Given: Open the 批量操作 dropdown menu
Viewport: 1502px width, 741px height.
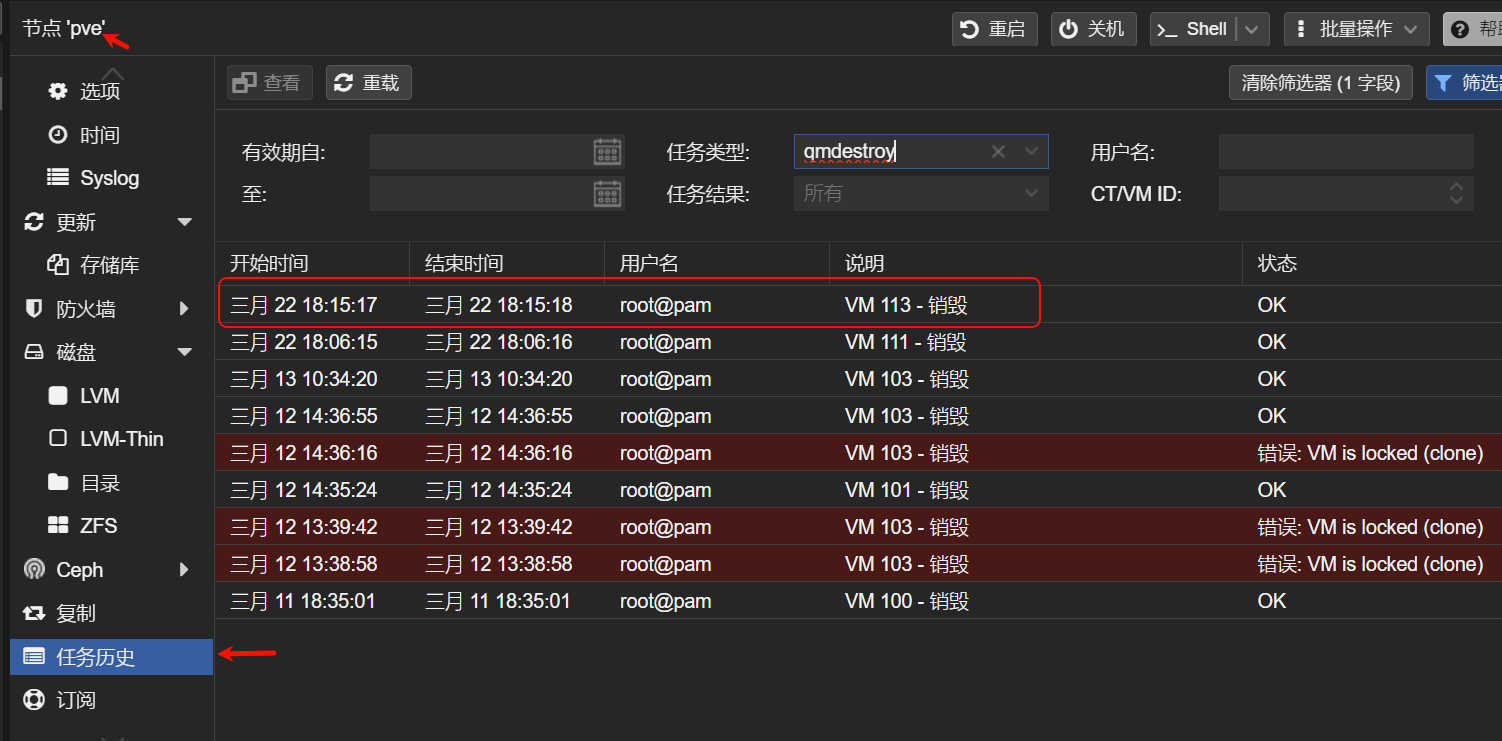Looking at the screenshot, I should (1355, 29).
